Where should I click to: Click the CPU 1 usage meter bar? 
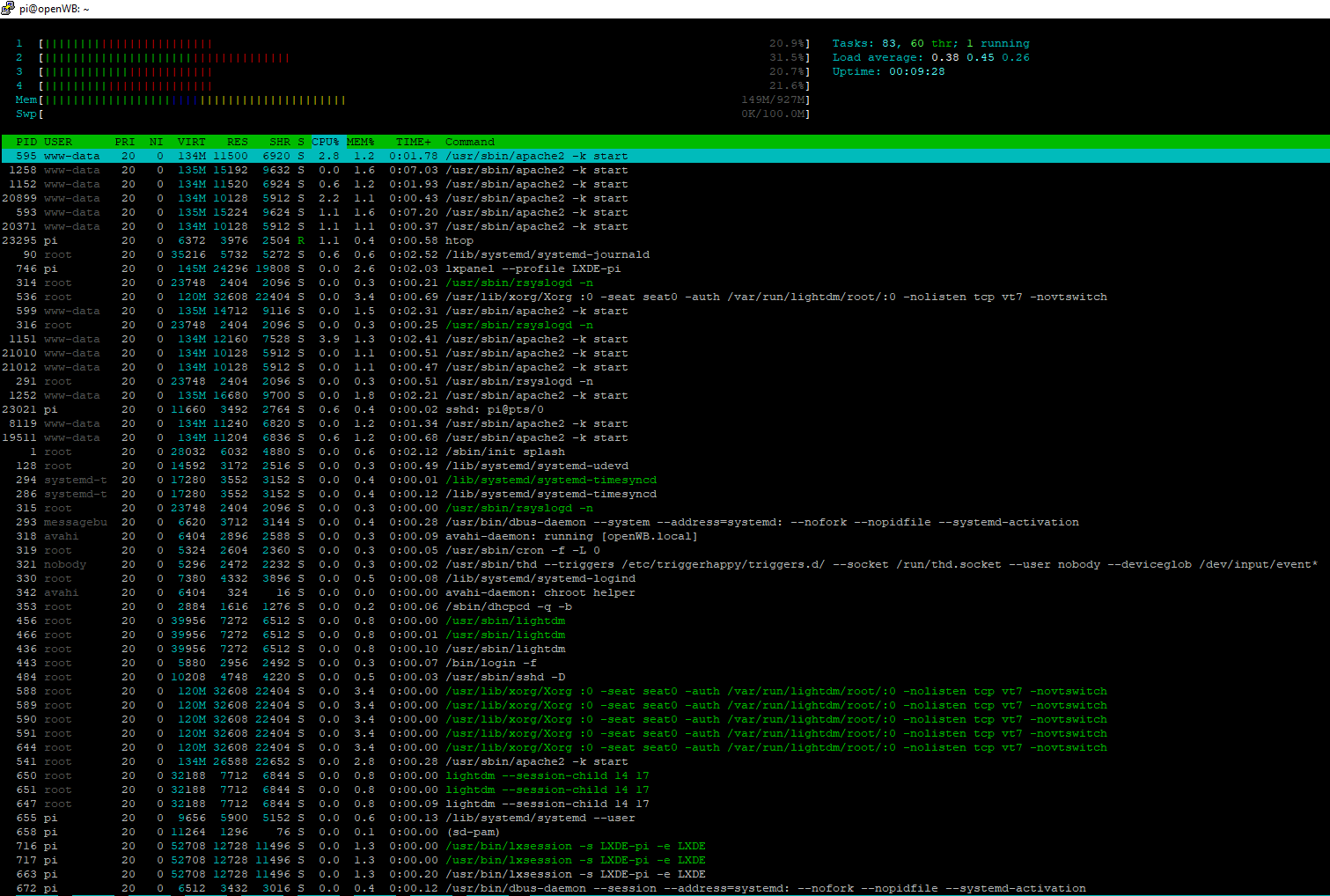click(424, 43)
